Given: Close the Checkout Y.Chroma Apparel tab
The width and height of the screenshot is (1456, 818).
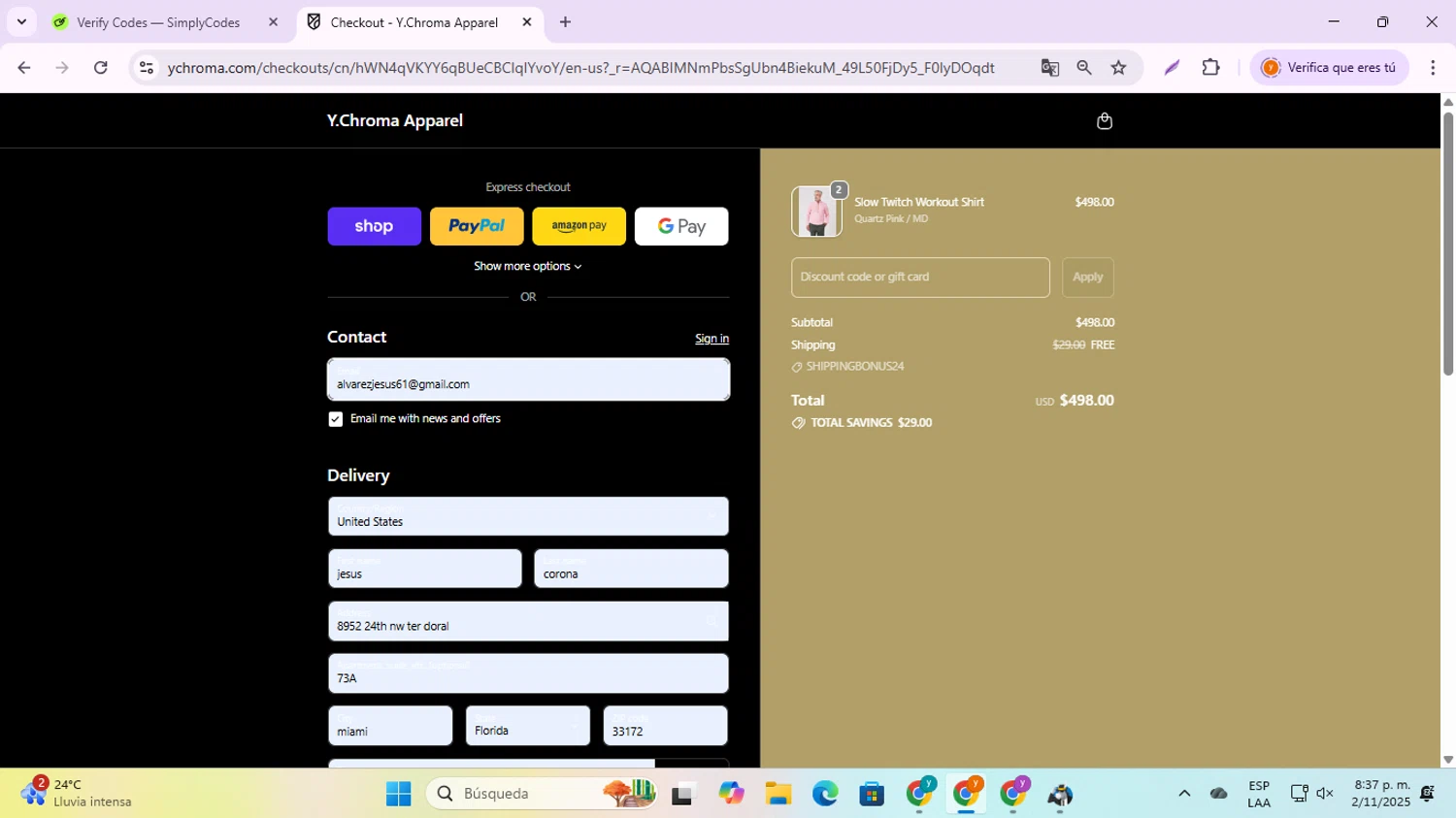Looking at the screenshot, I should (x=527, y=21).
